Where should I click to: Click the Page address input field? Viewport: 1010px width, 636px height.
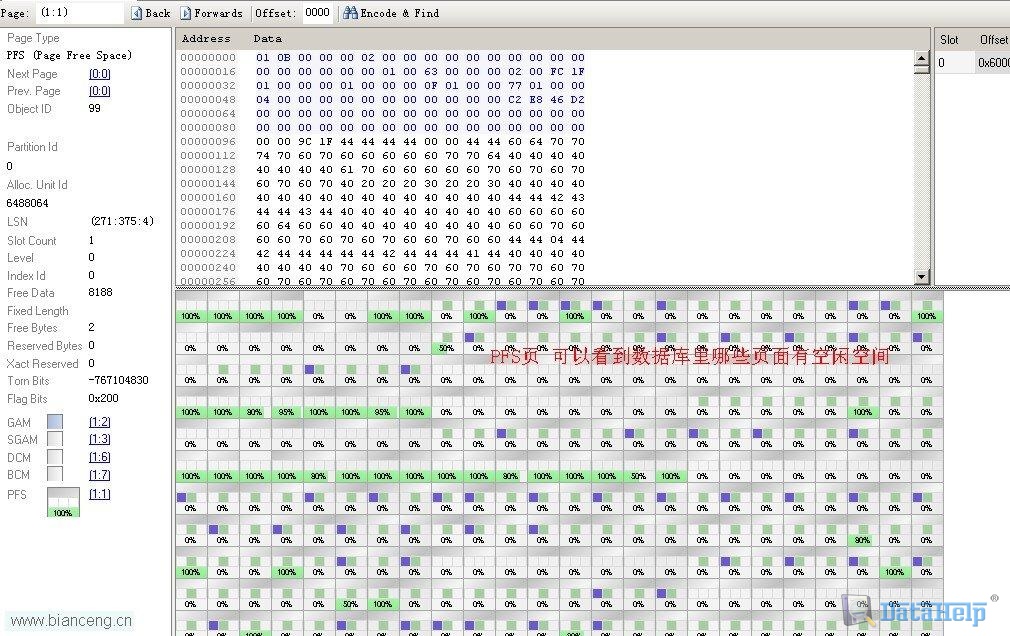click(79, 13)
